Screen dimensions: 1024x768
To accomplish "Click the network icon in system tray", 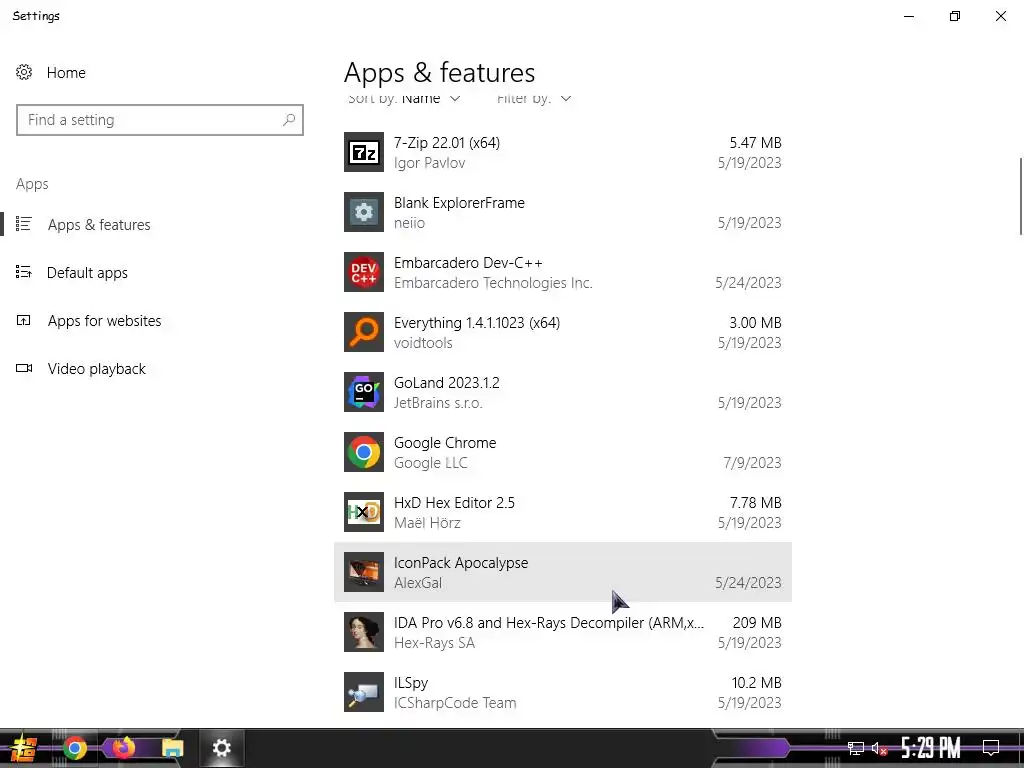I will 856,748.
